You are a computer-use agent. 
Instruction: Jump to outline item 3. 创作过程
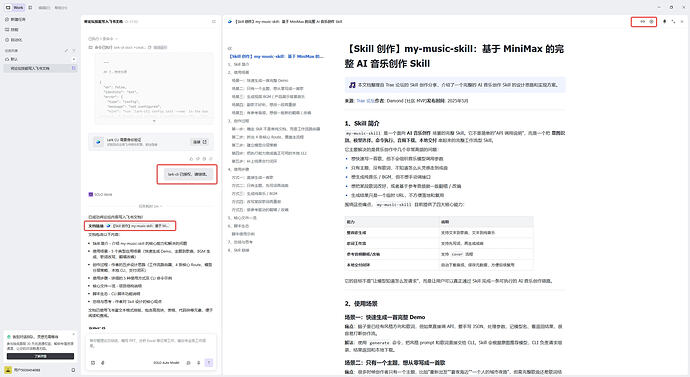[x=239, y=121]
